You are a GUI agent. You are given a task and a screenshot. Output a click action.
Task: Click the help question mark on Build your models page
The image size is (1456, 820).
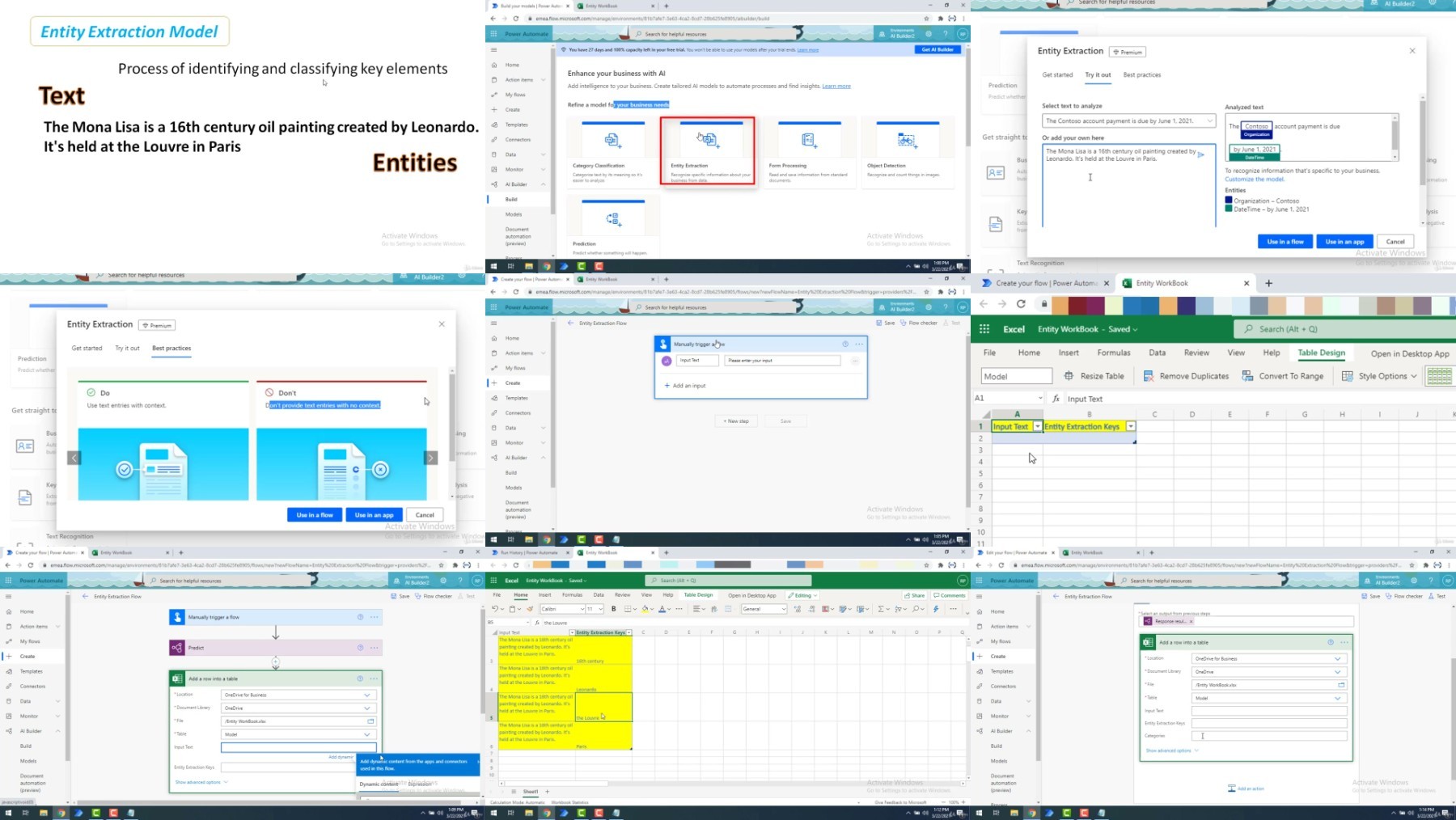pos(945,34)
